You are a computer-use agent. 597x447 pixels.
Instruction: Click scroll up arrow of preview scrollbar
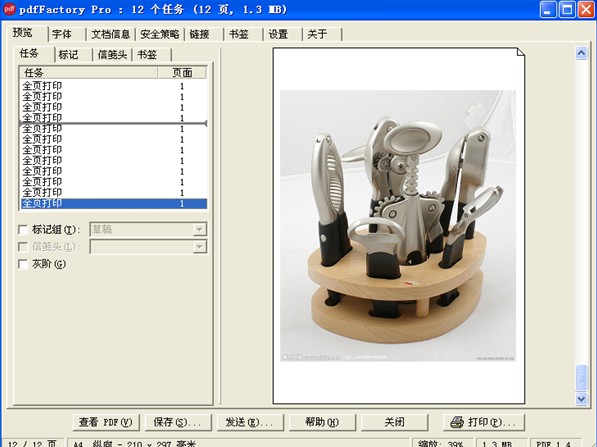pyautogui.click(x=581, y=53)
